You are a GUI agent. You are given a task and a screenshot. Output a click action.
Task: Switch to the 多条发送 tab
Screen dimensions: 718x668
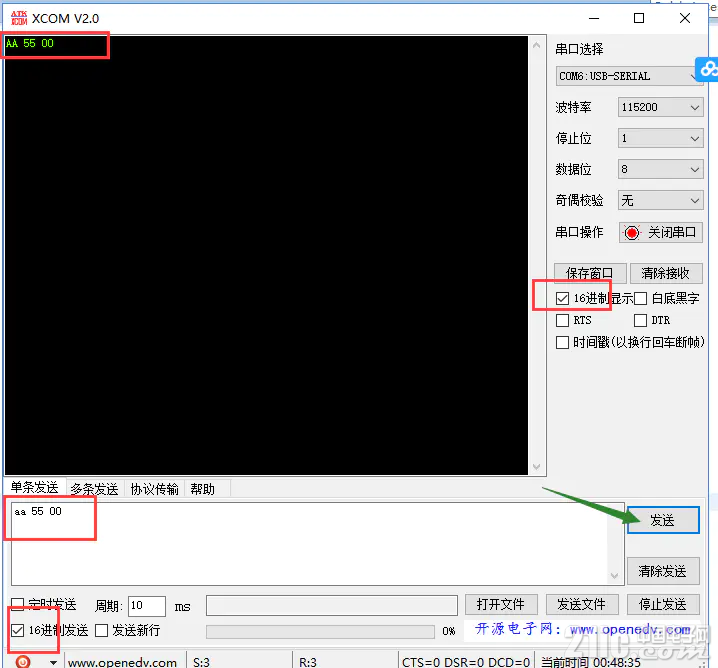point(94,489)
